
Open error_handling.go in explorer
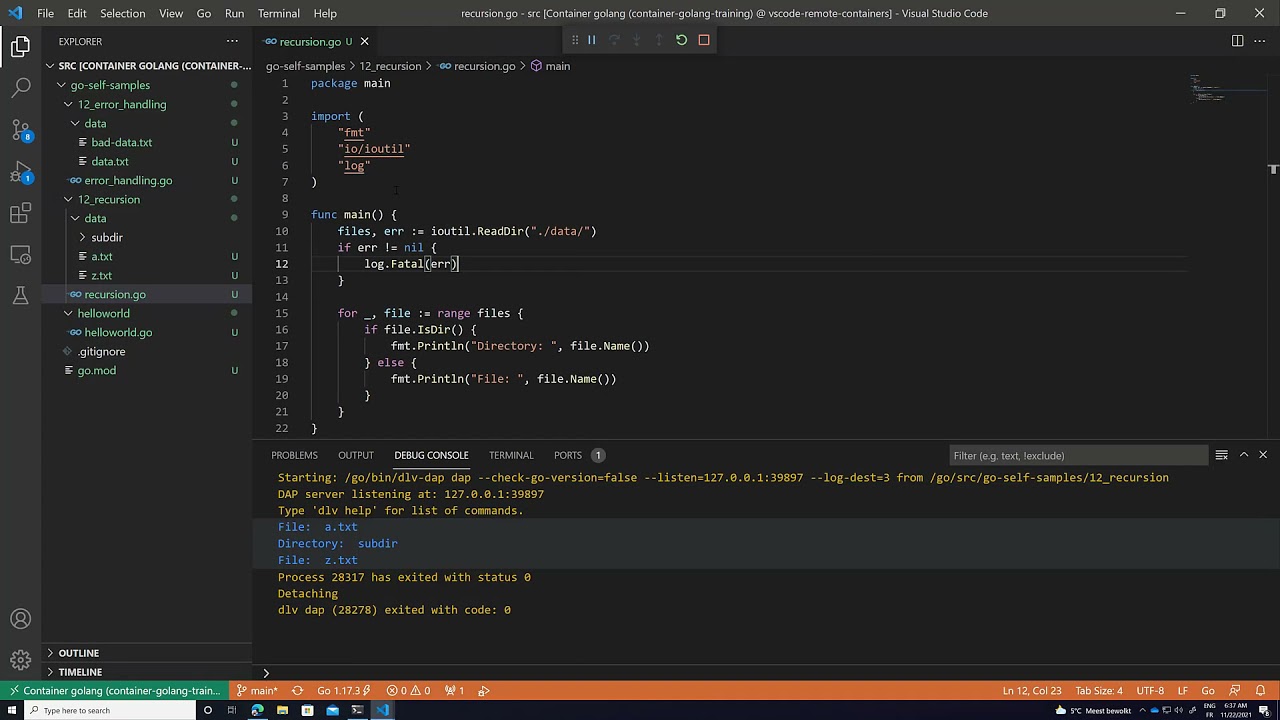click(146, 180)
